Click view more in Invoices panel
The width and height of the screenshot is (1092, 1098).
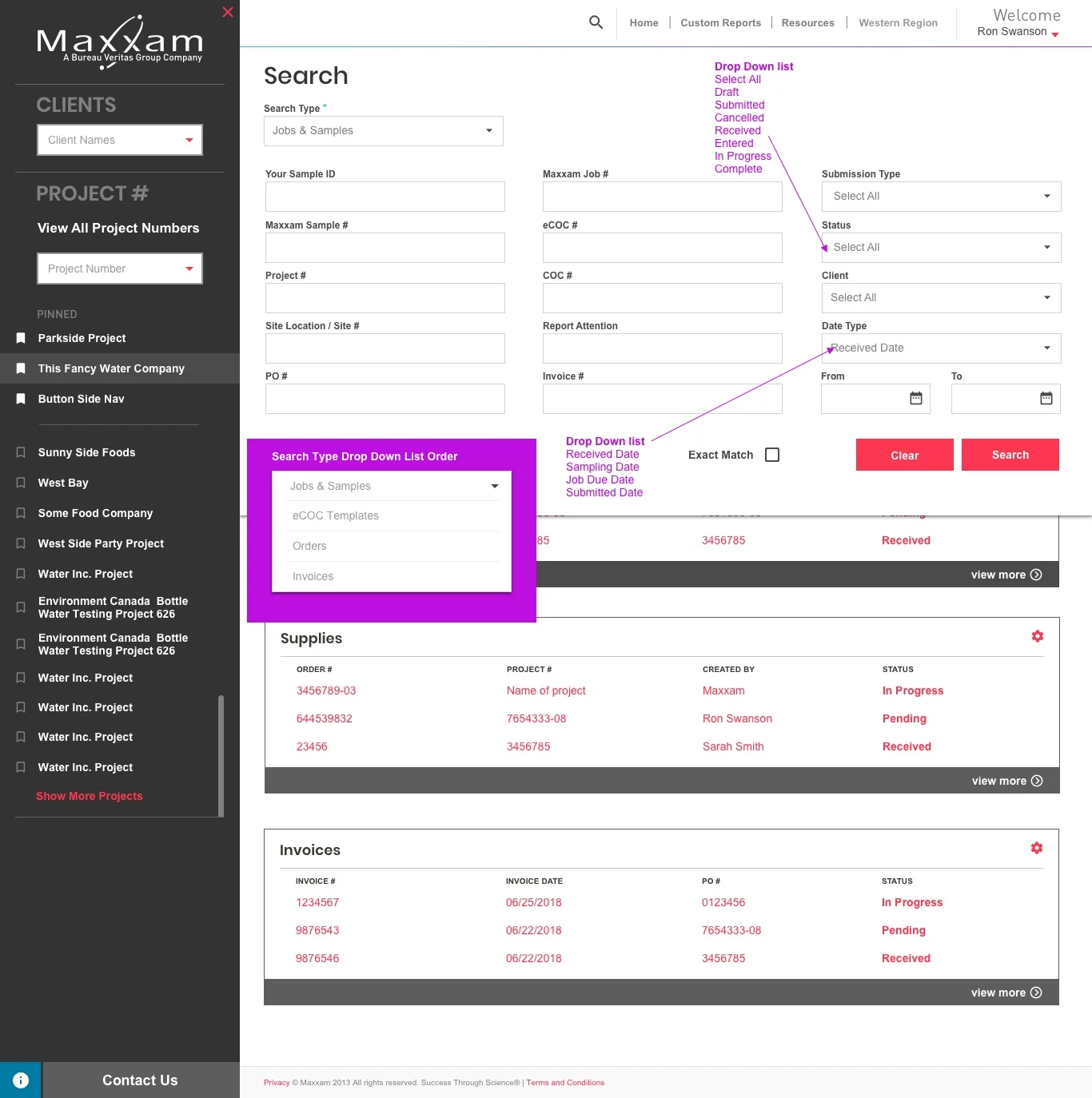point(1006,993)
